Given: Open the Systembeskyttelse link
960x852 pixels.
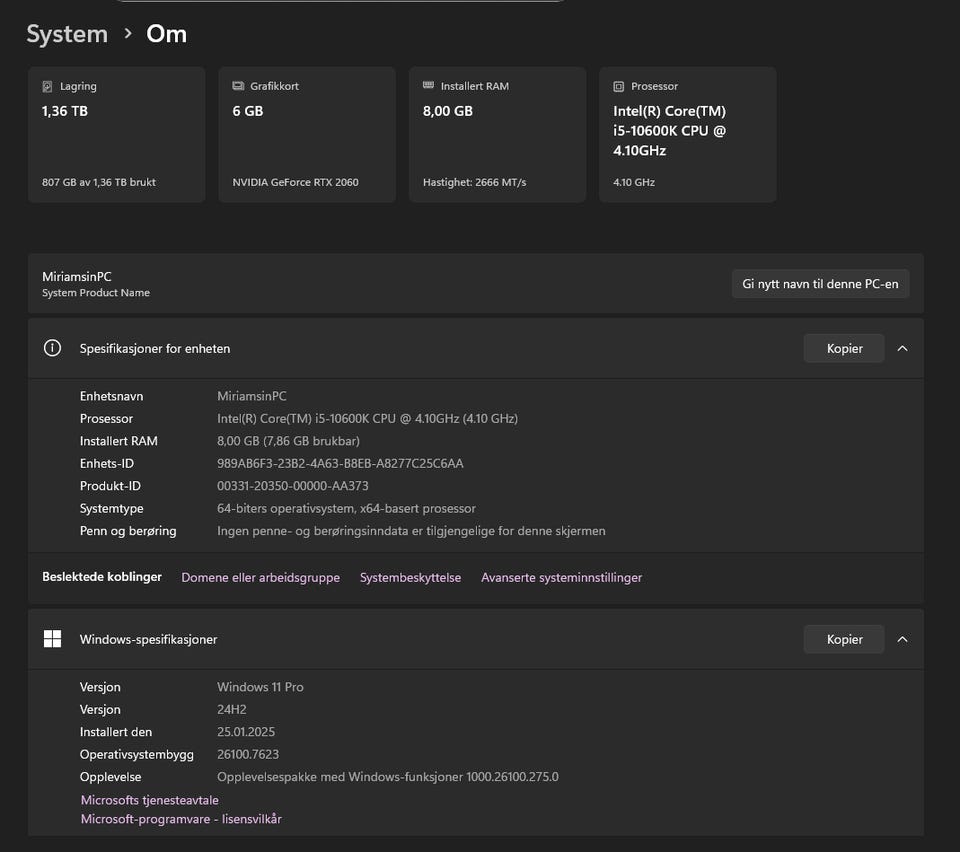Looking at the screenshot, I should click(410, 578).
